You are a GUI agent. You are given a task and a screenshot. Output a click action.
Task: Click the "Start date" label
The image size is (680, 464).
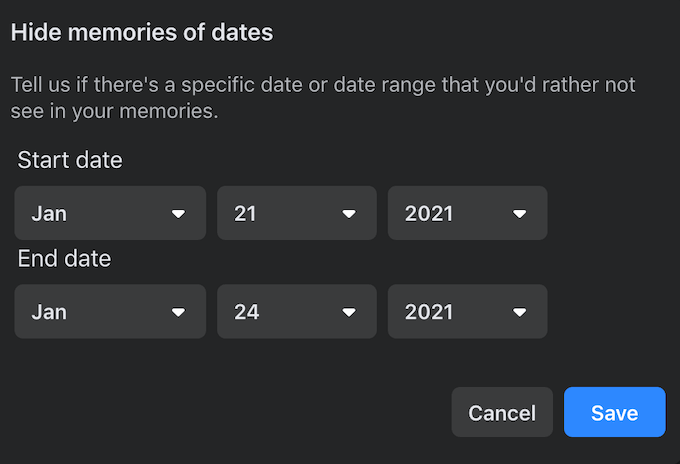click(x=70, y=160)
